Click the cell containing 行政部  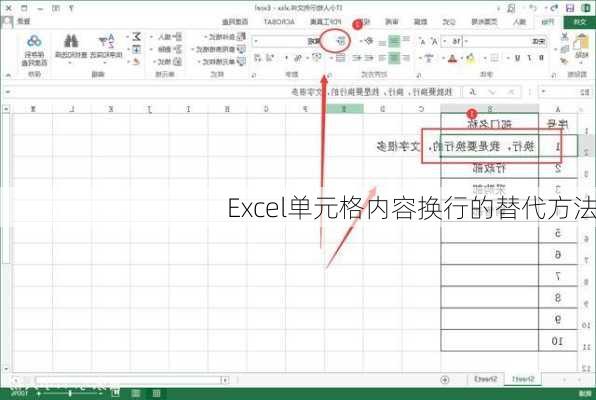click(490, 168)
